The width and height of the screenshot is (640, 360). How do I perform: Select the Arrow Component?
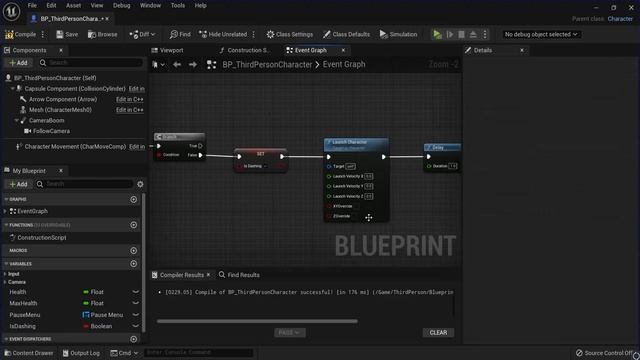[63, 99]
